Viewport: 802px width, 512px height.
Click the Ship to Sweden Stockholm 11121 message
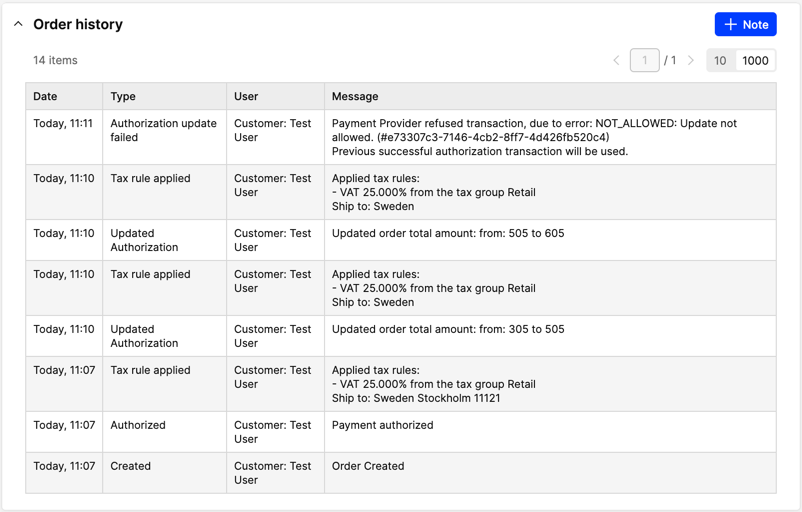point(416,398)
